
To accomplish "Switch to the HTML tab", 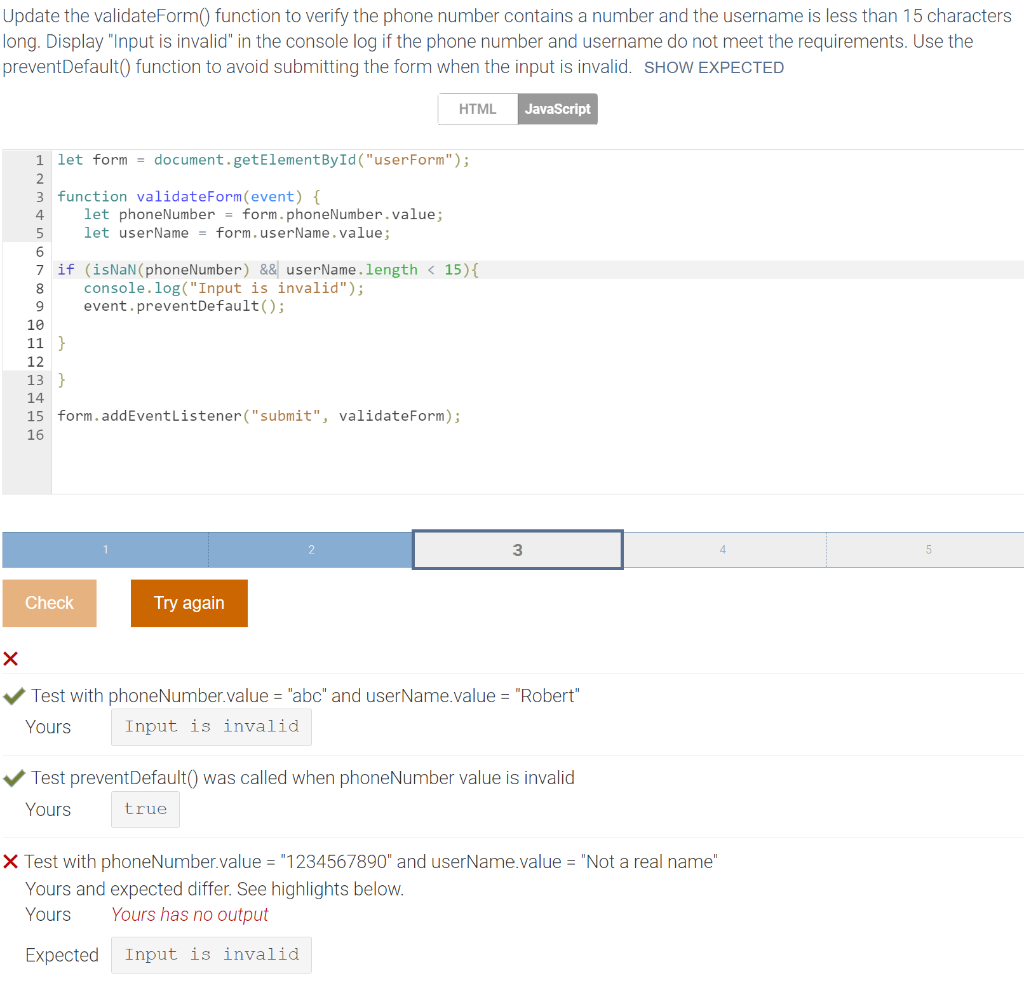I will (x=477, y=109).
